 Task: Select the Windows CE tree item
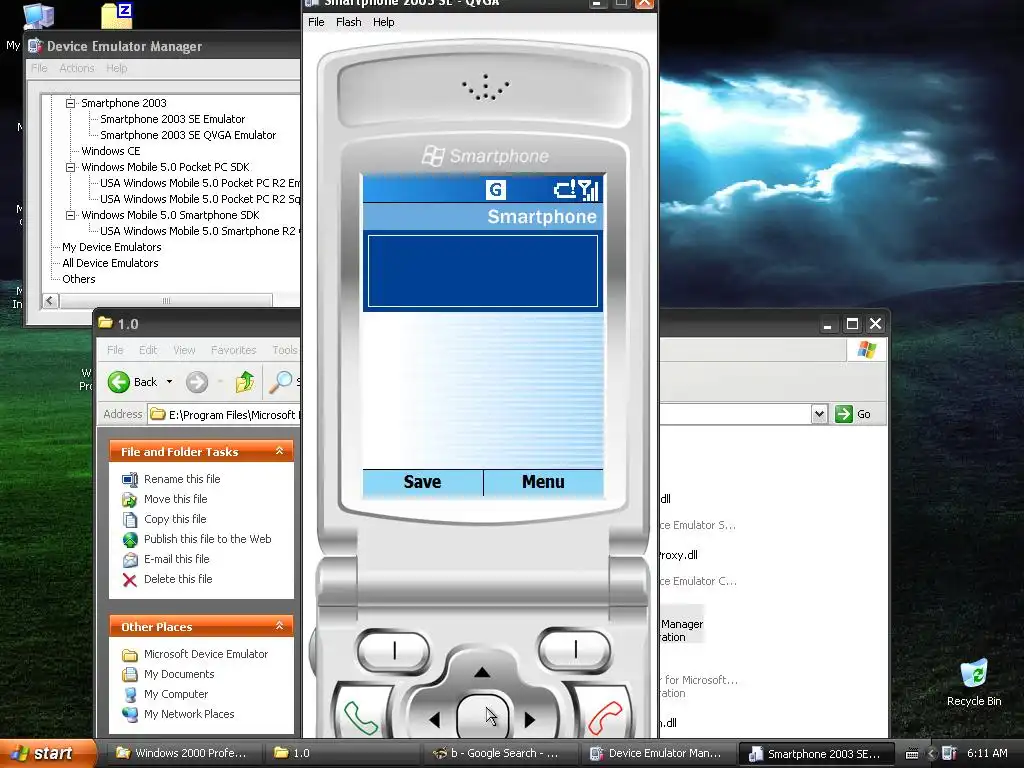click(110, 151)
